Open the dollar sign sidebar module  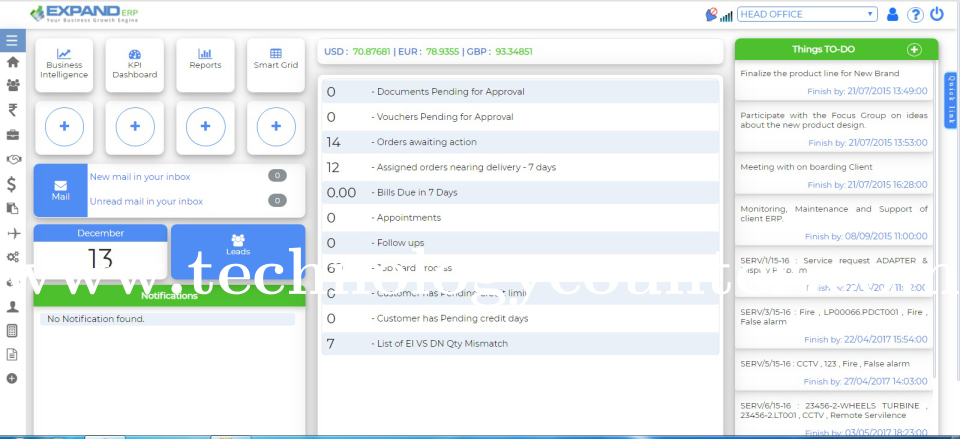pyautogui.click(x=12, y=184)
